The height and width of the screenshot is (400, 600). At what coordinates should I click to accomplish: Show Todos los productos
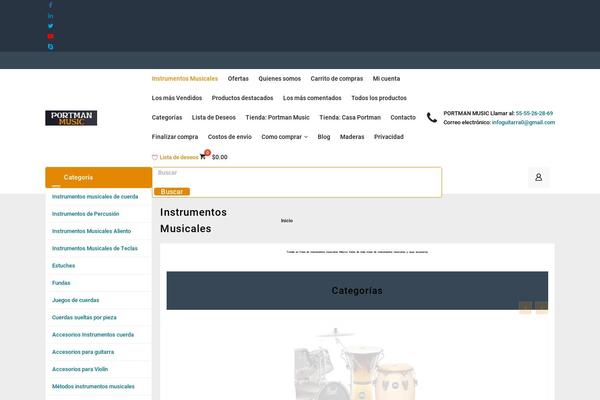click(379, 98)
